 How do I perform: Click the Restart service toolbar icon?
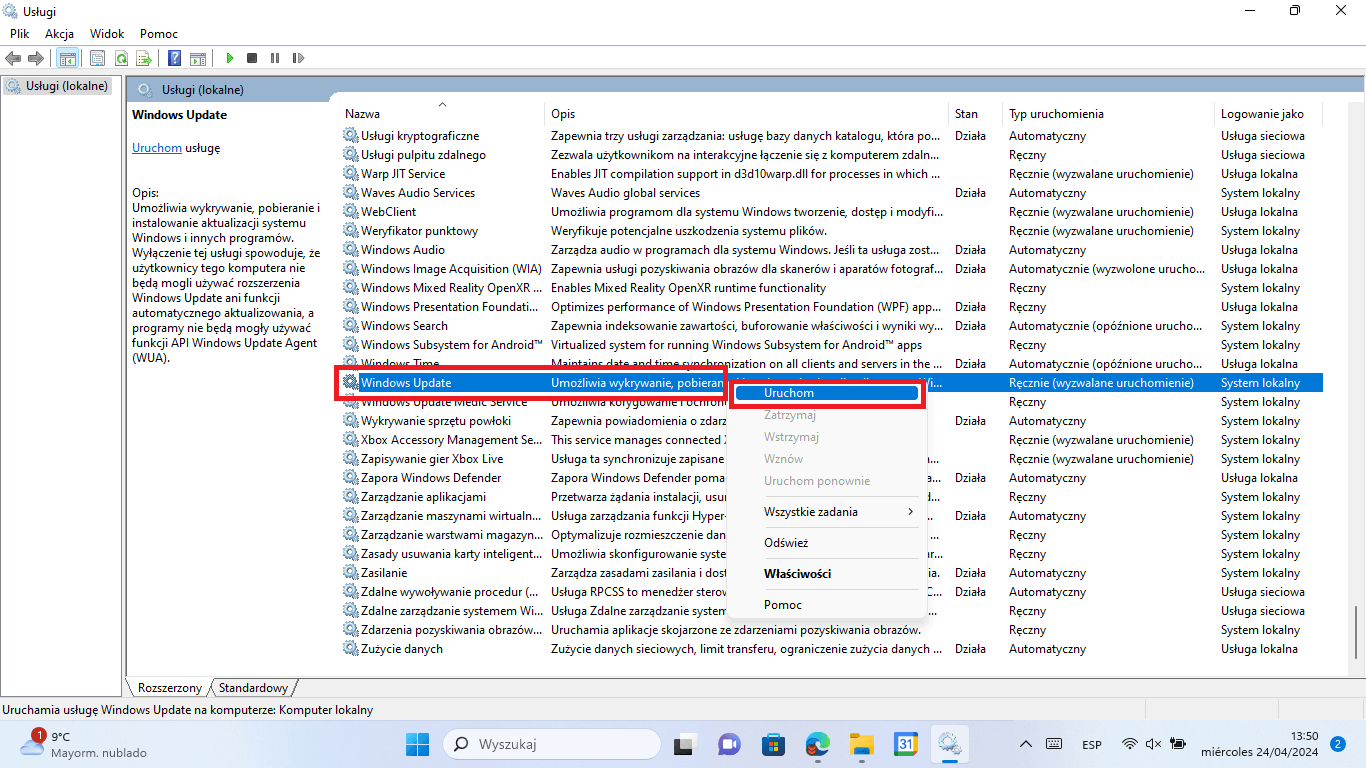pyautogui.click(x=298, y=58)
